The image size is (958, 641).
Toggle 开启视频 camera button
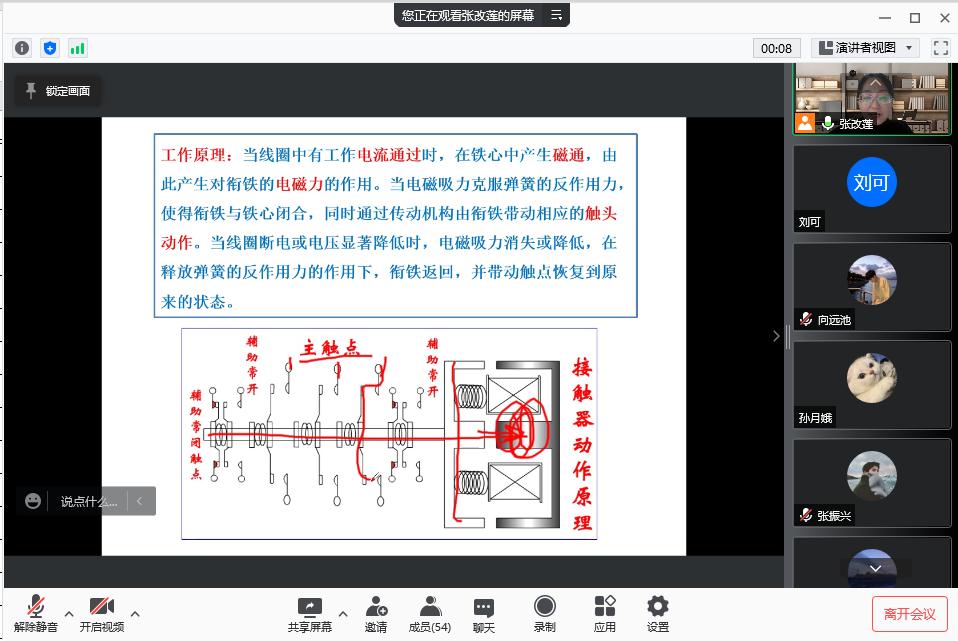102,614
